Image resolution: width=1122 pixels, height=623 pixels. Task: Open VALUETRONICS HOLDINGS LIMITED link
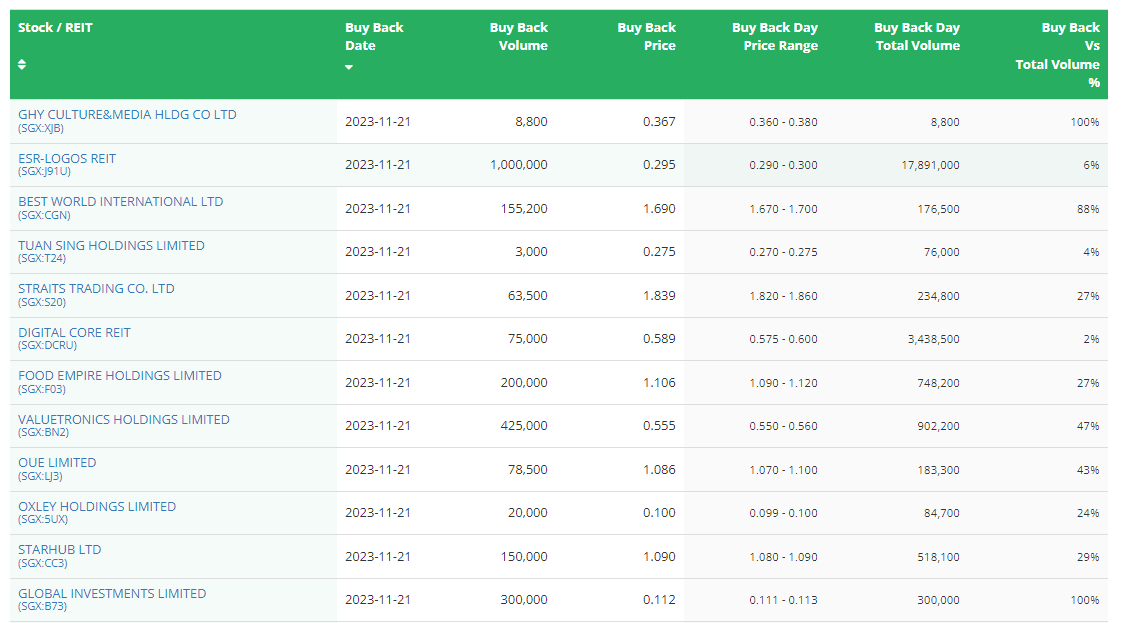coord(124,419)
